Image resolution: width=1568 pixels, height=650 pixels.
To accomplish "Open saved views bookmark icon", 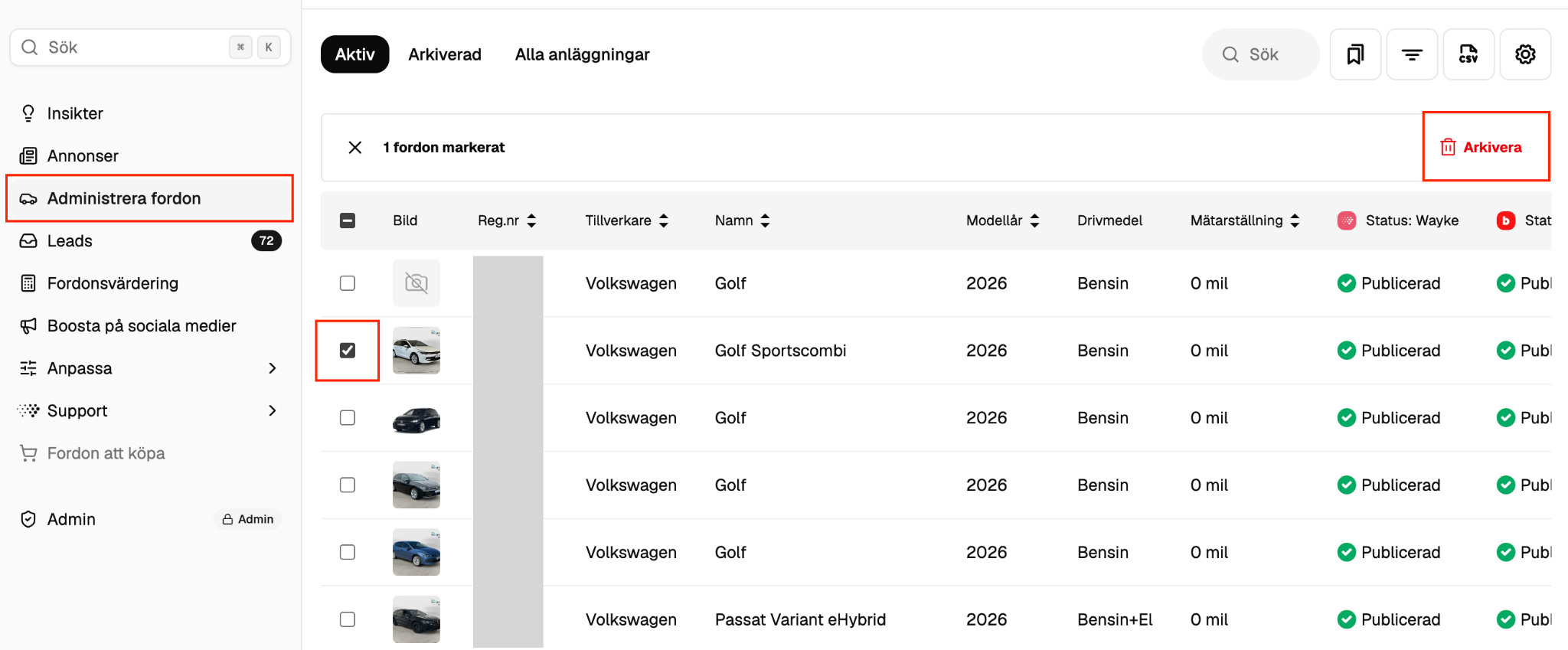I will (1355, 54).
